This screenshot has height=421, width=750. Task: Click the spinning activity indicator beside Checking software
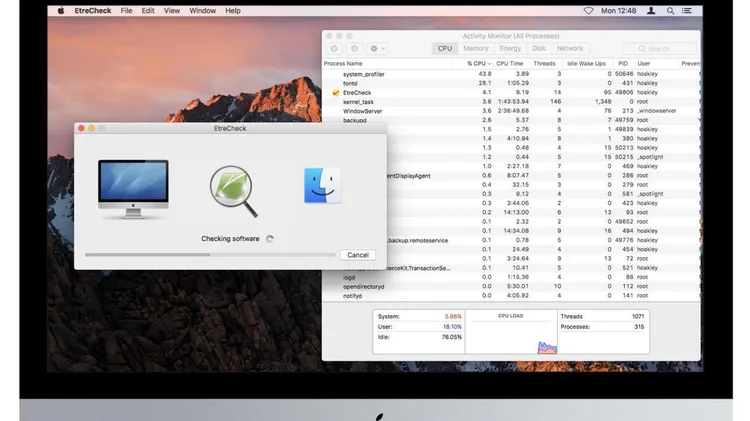coord(270,239)
